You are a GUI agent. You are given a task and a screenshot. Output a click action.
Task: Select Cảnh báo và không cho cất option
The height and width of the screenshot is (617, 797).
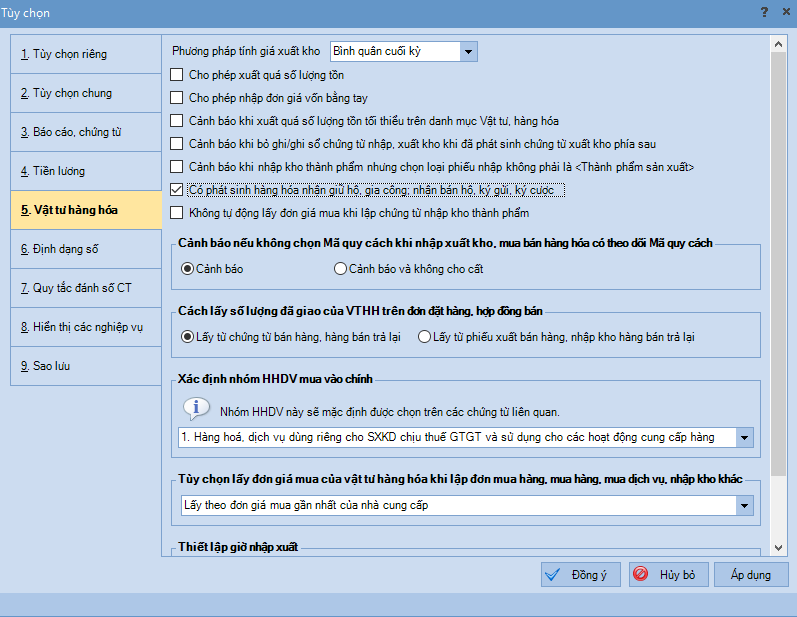[x=340, y=269]
